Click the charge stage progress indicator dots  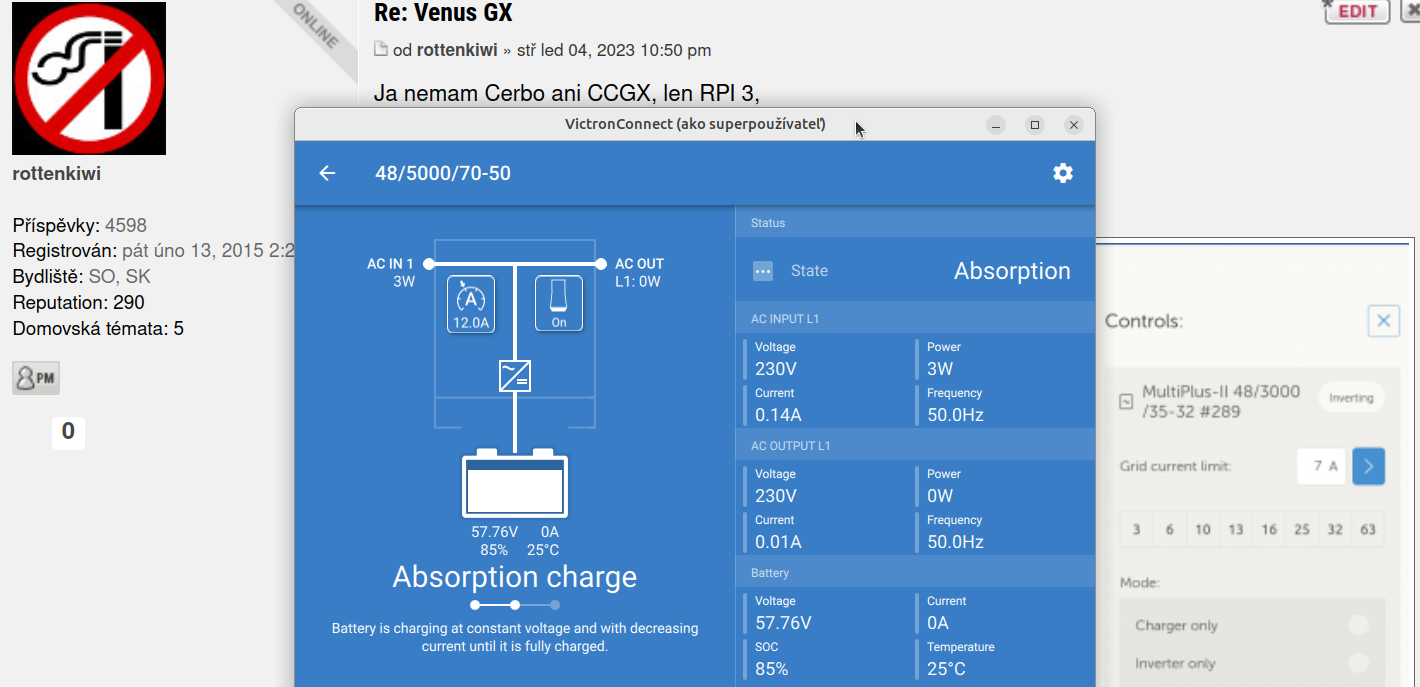tap(515, 605)
